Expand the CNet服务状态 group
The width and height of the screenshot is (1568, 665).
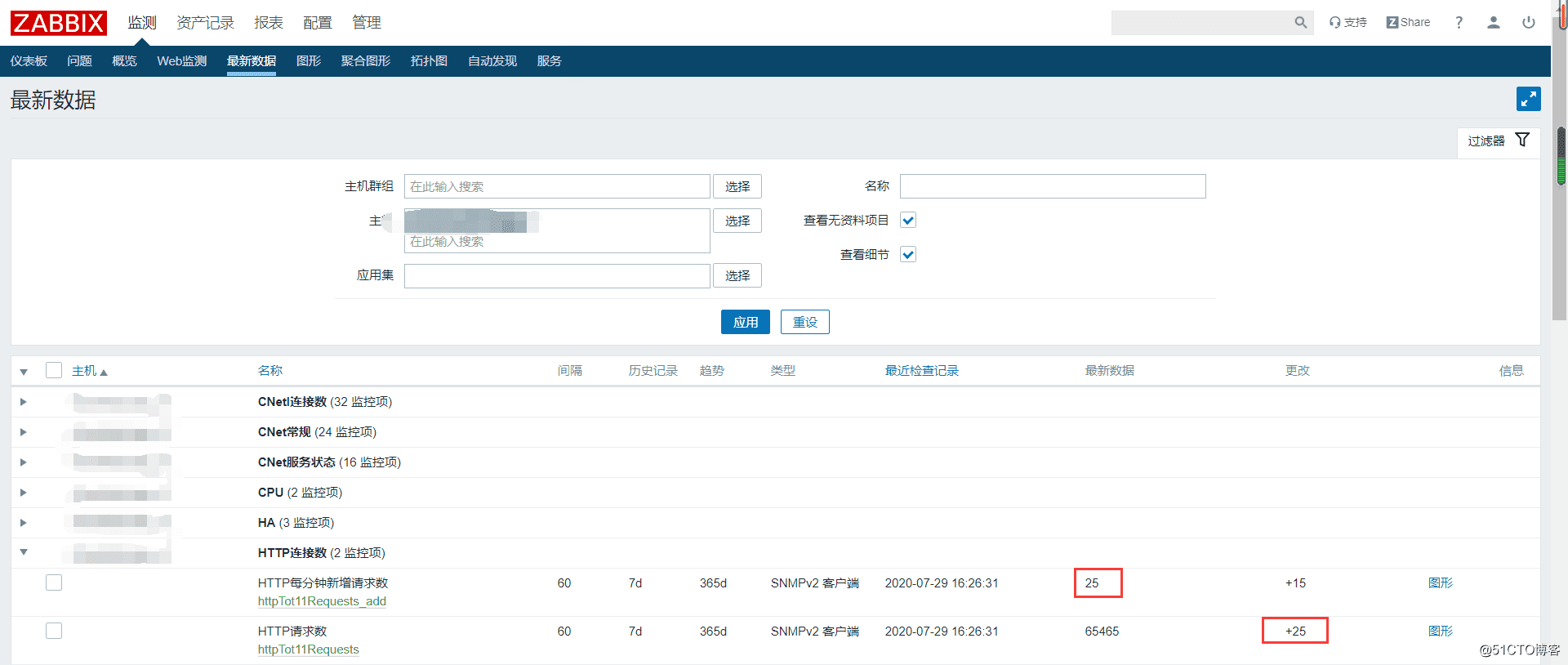click(23, 462)
